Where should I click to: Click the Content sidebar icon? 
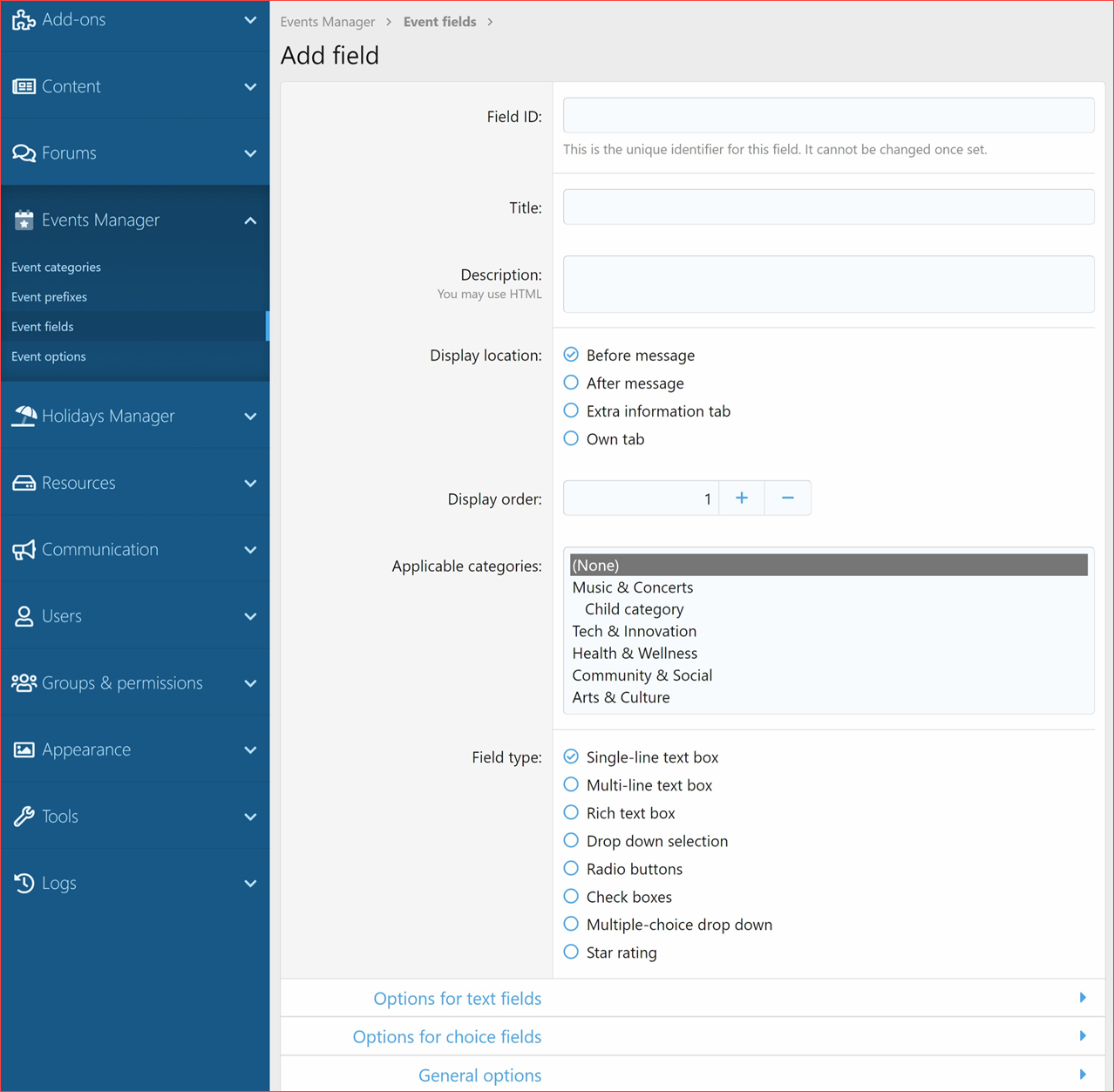tap(24, 85)
